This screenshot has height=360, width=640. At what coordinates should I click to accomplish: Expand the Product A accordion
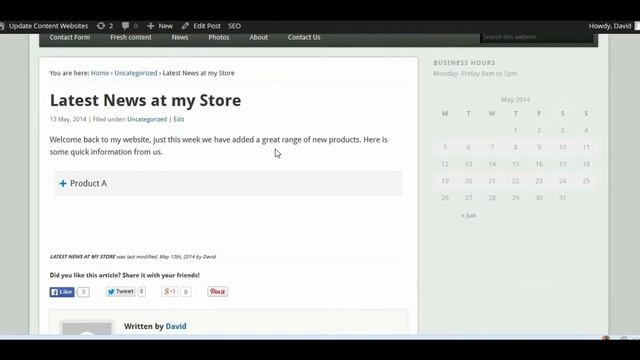pos(229,183)
